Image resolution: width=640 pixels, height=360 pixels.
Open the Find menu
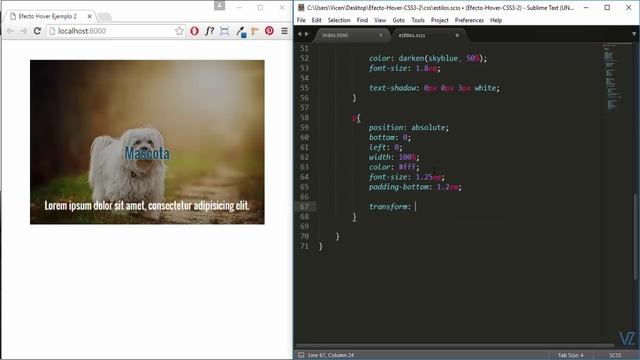coord(362,20)
